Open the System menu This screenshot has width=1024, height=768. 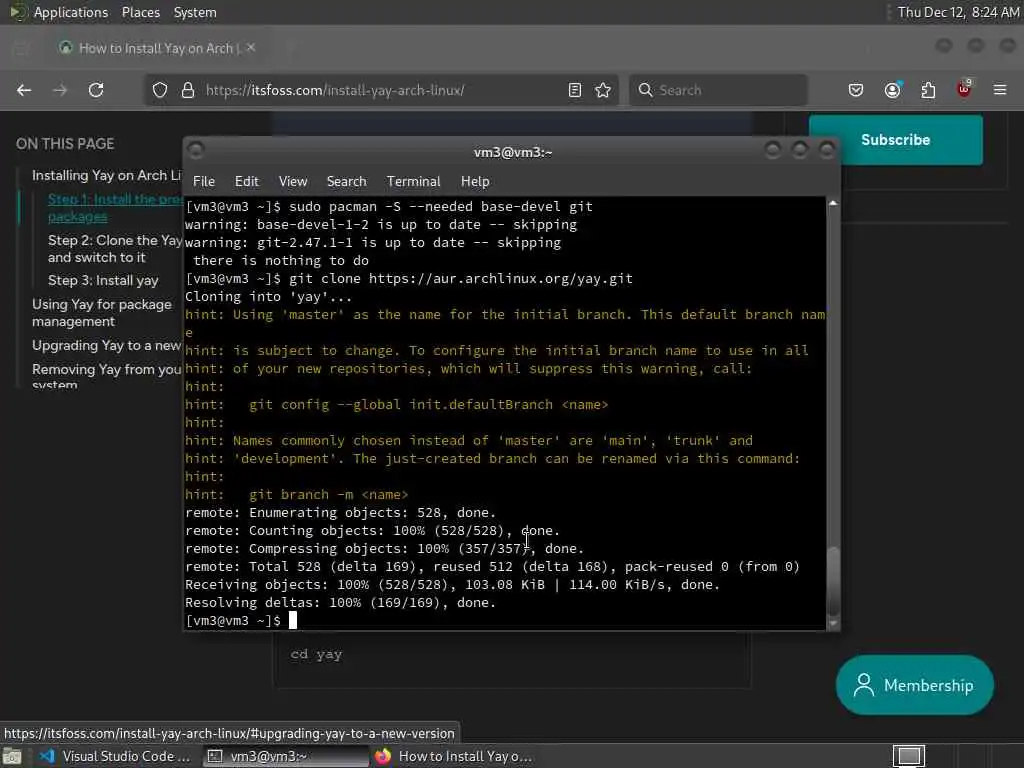coord(195,12)
